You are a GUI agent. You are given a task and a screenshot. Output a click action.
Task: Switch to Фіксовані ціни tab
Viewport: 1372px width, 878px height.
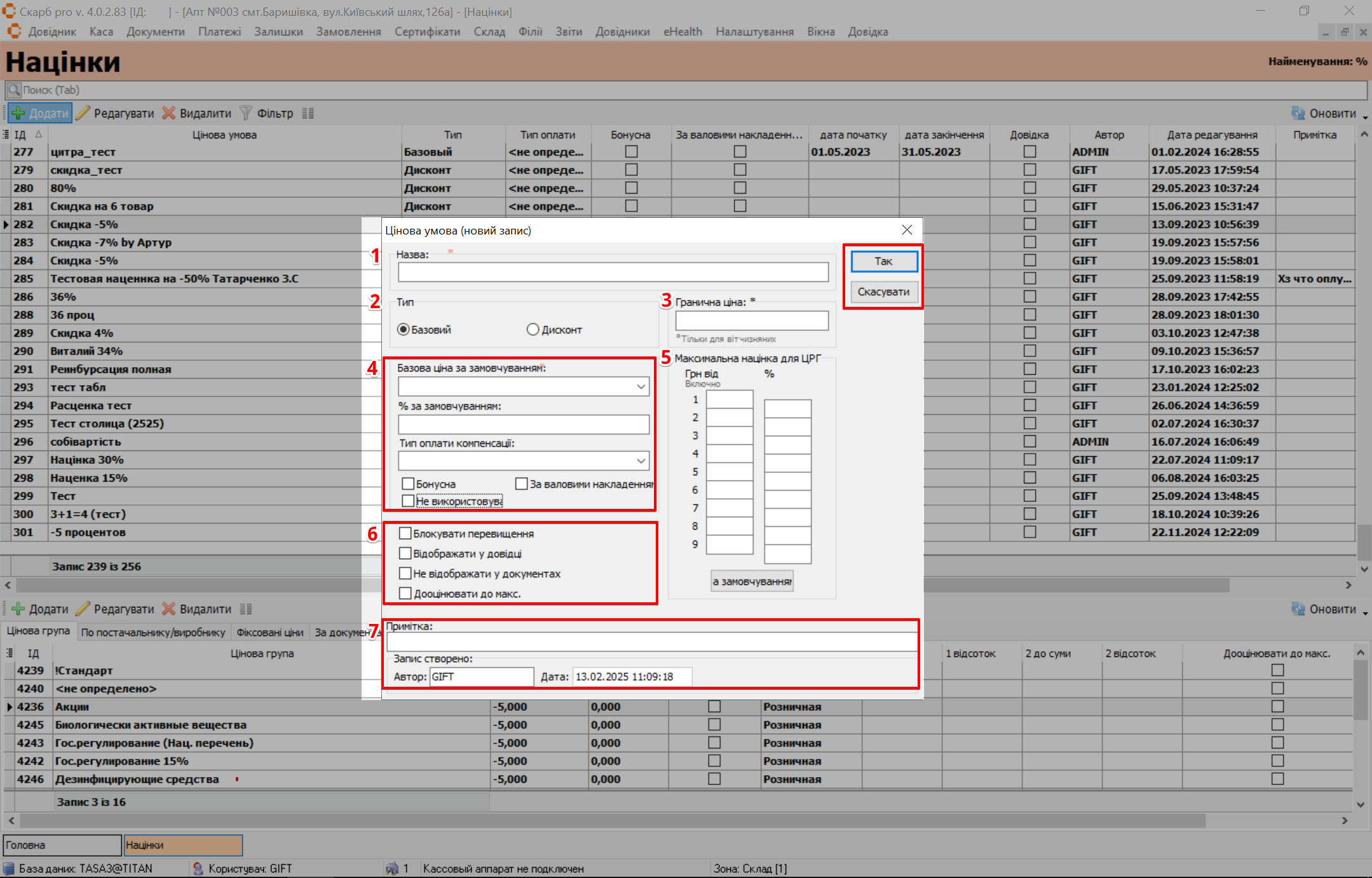point(269,632)
